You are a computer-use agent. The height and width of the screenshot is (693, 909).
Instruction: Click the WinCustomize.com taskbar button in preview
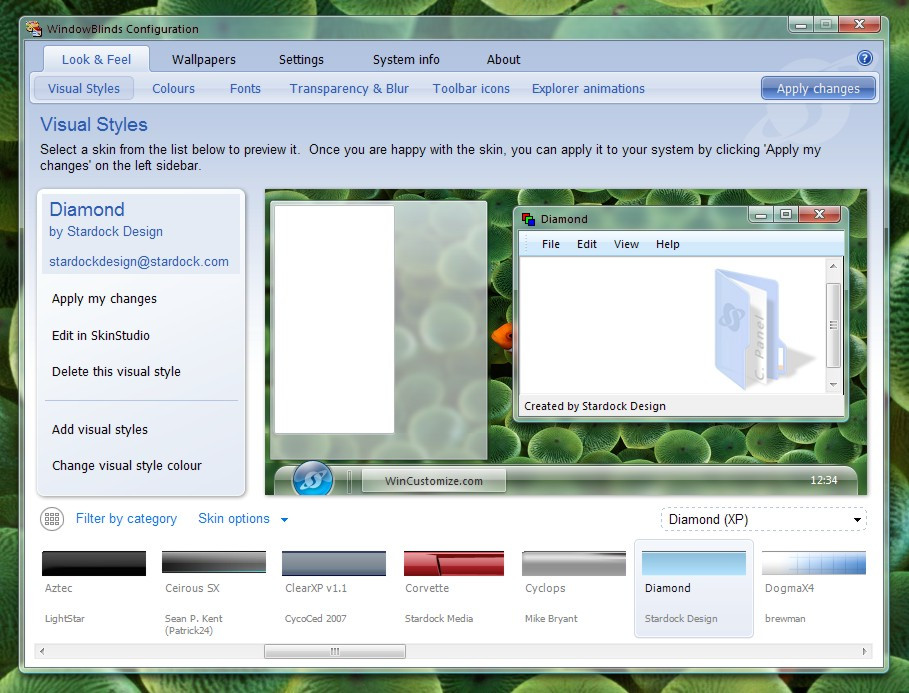434,481
